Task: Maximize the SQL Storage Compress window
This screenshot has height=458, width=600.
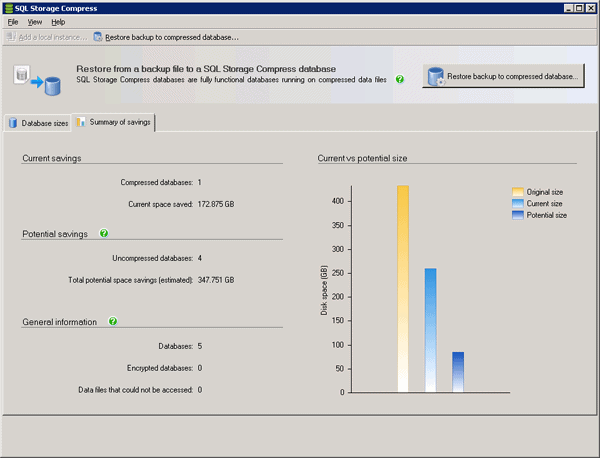Action: coord(579,8)
